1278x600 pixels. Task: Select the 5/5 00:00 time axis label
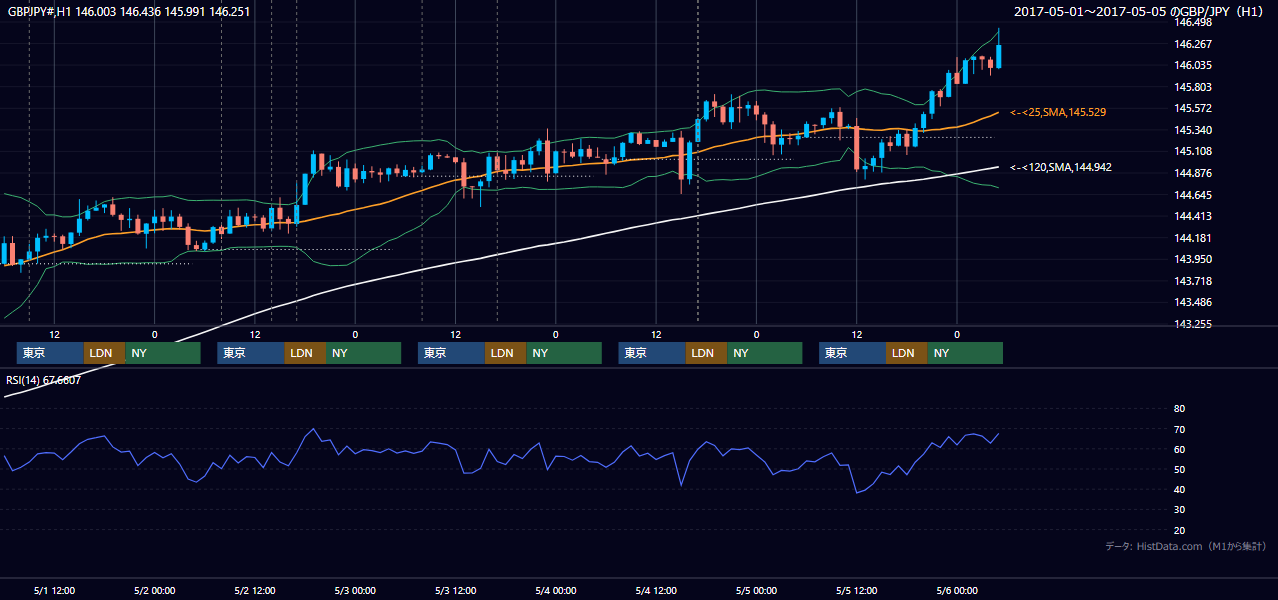(x=756, y=590)
